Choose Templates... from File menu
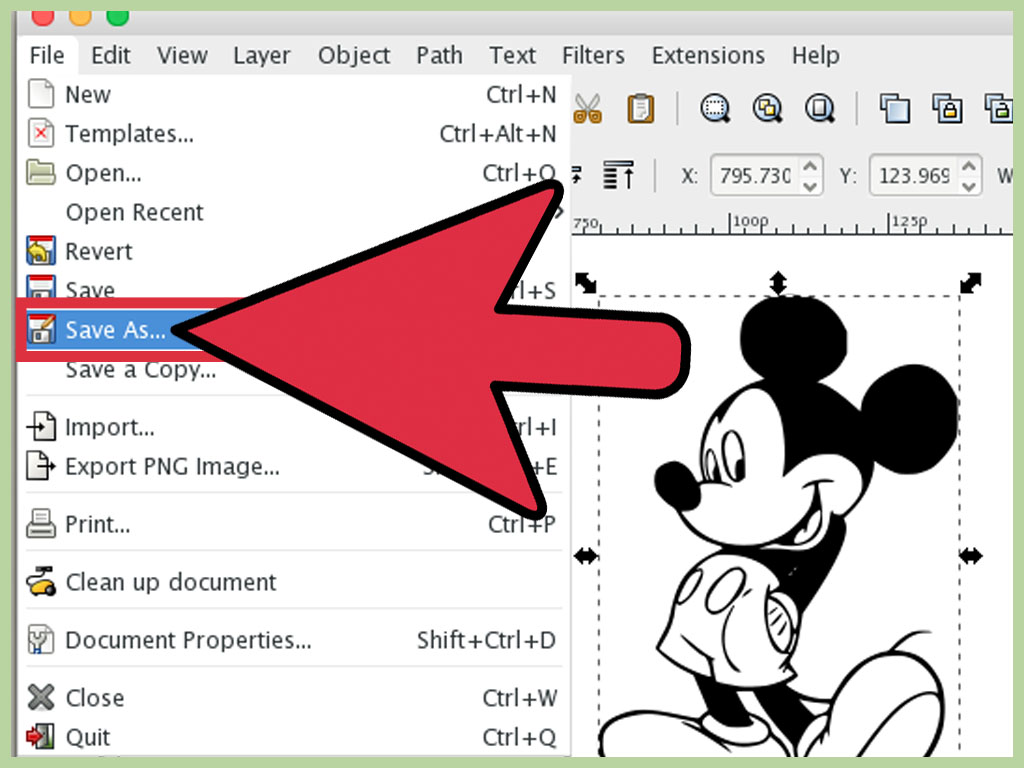 292,134
